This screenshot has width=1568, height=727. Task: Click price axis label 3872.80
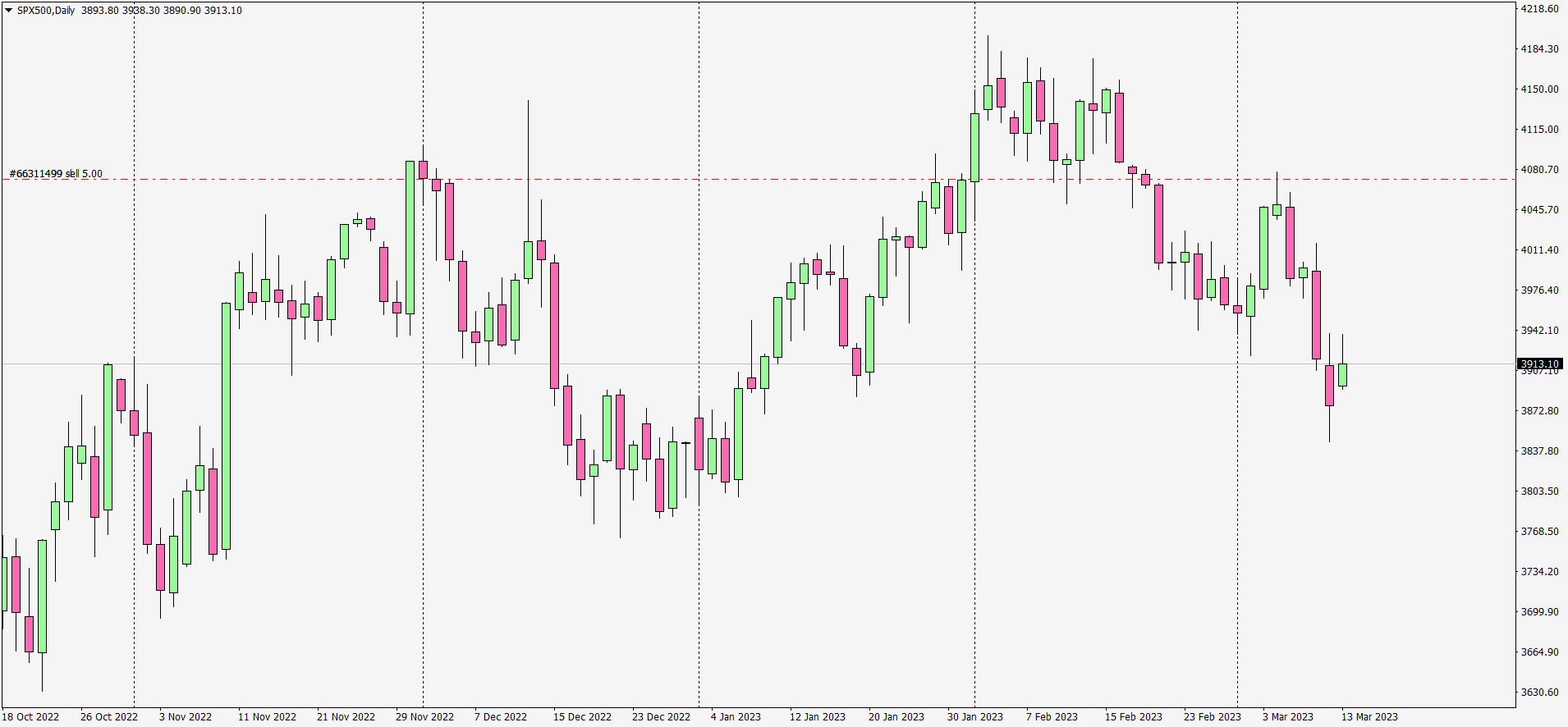[1539, 411]
